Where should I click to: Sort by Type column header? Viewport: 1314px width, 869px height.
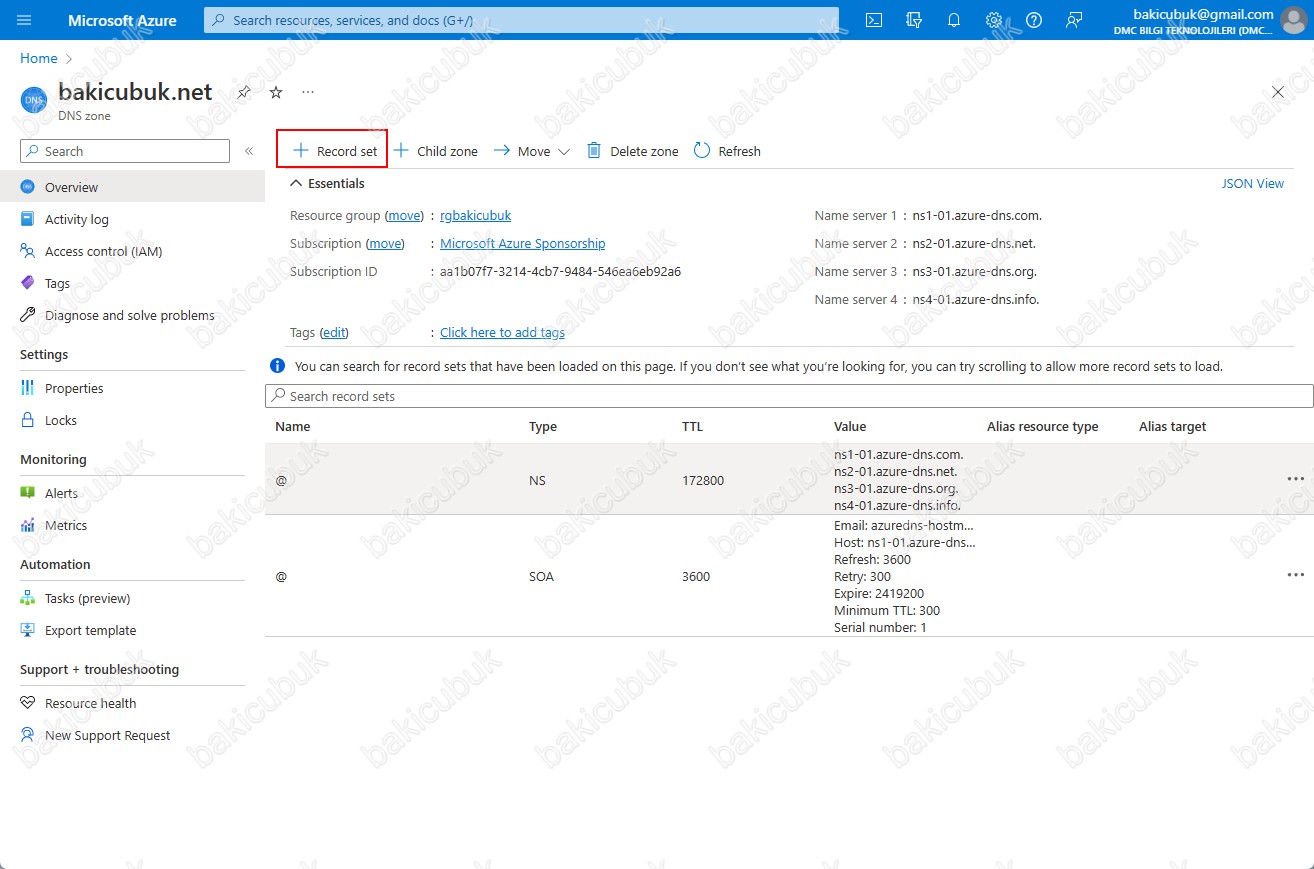pos(543,426)
